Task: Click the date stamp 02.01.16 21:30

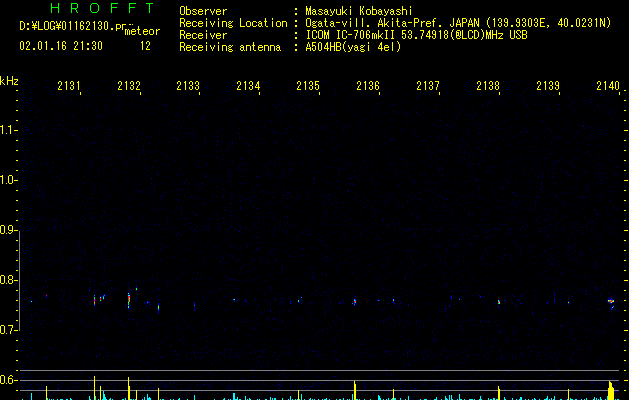Action: (x=61, y=46)
